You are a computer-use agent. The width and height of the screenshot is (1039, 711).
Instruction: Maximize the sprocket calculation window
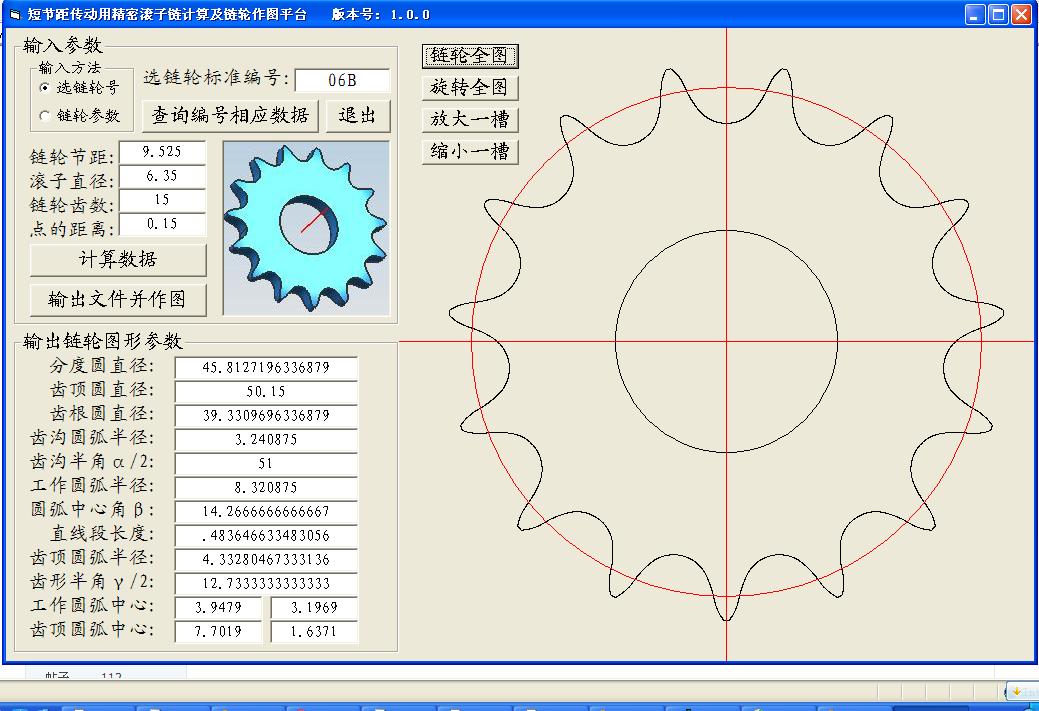point(998,15)
